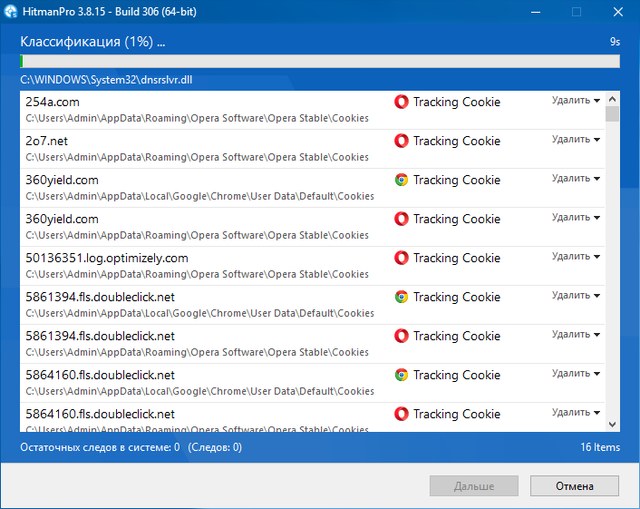This screenshot has width=640, height=509.
Task: Close the HitmanPro window
Action: click(x=616, y=13)
